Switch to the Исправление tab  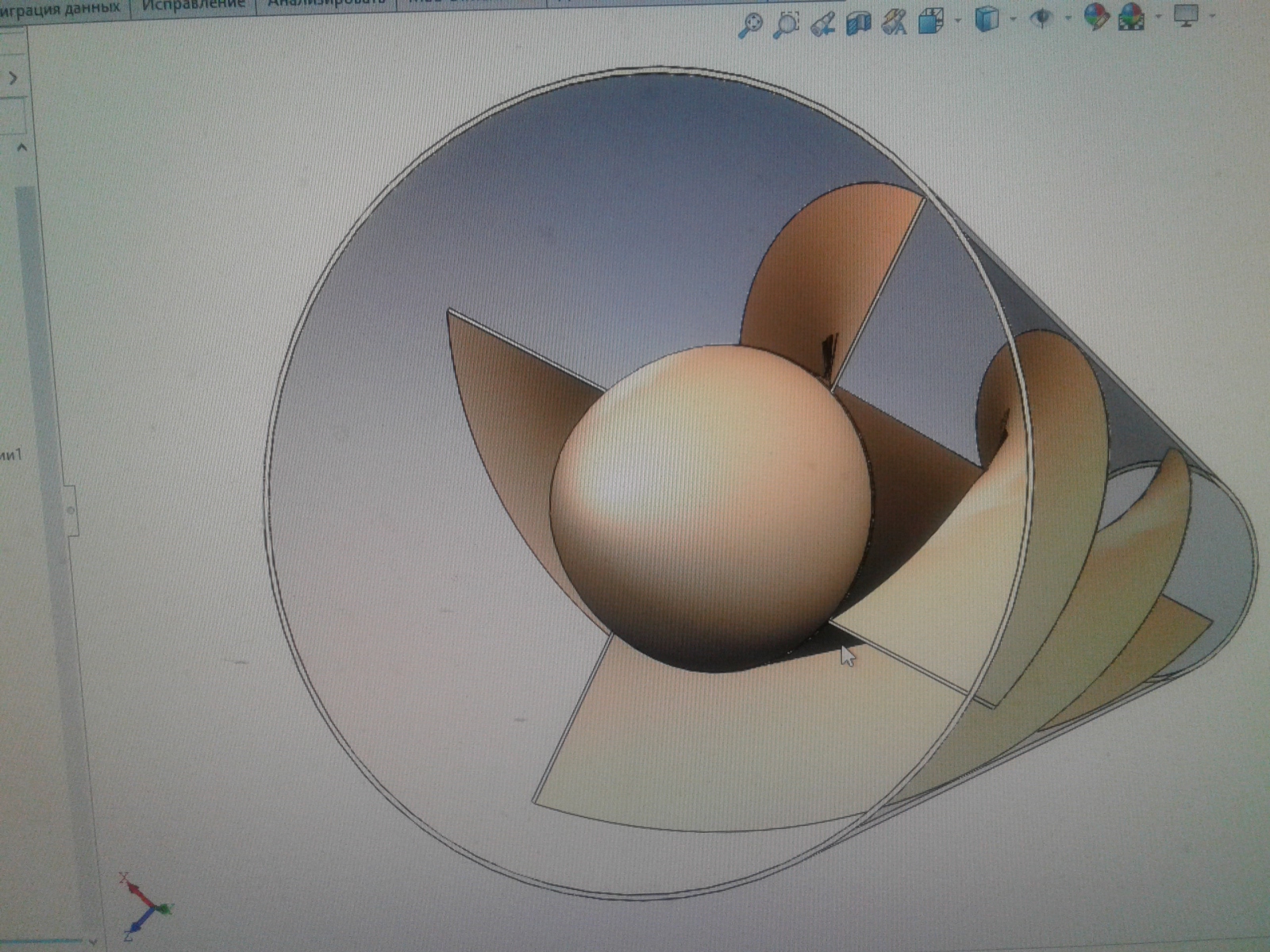[193, 4]
